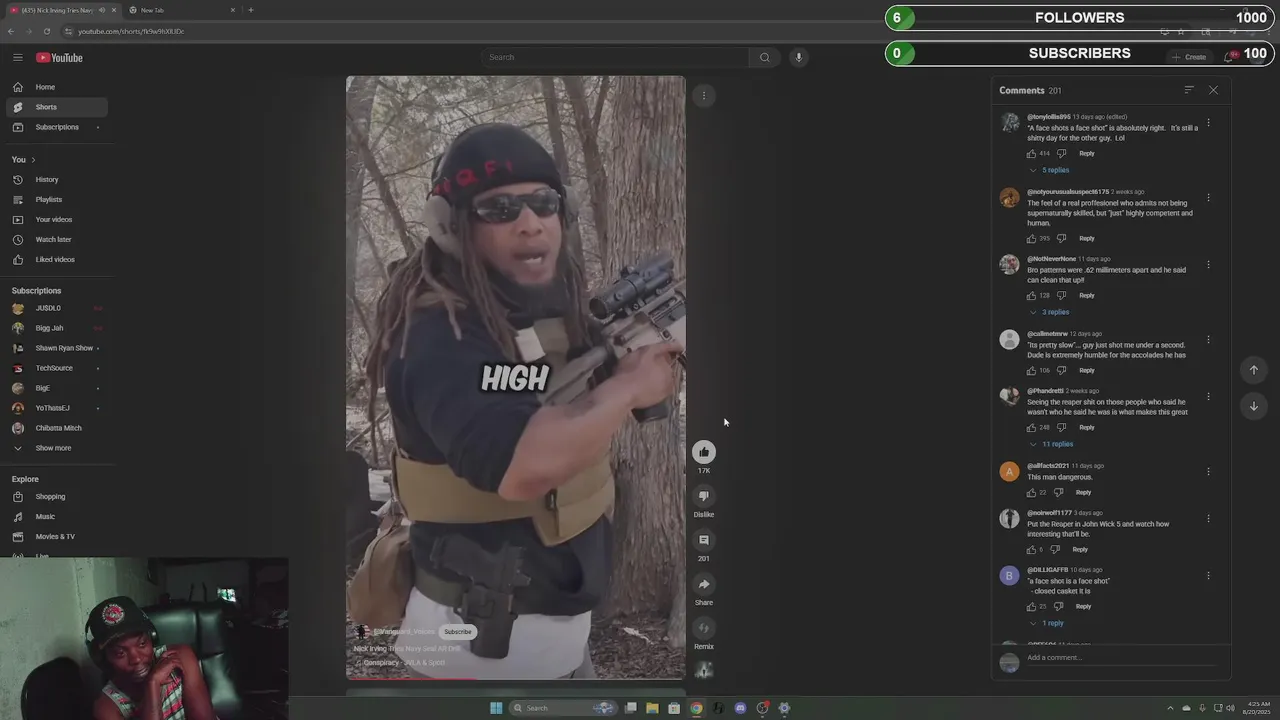This screenshot has height=720, width=1280.
Task: Open Discord from taskbar
Action: pyautogui.click(x=740, y=708)
